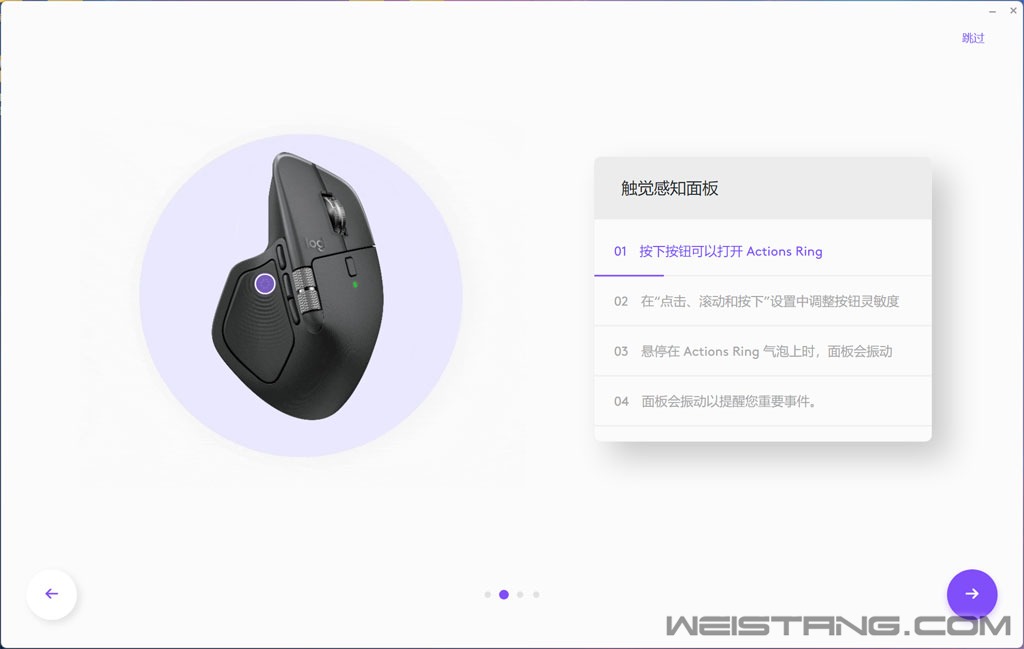Click the purple haptic button on the mouse
1024x649 pixels.
click(x=264, y=283)
